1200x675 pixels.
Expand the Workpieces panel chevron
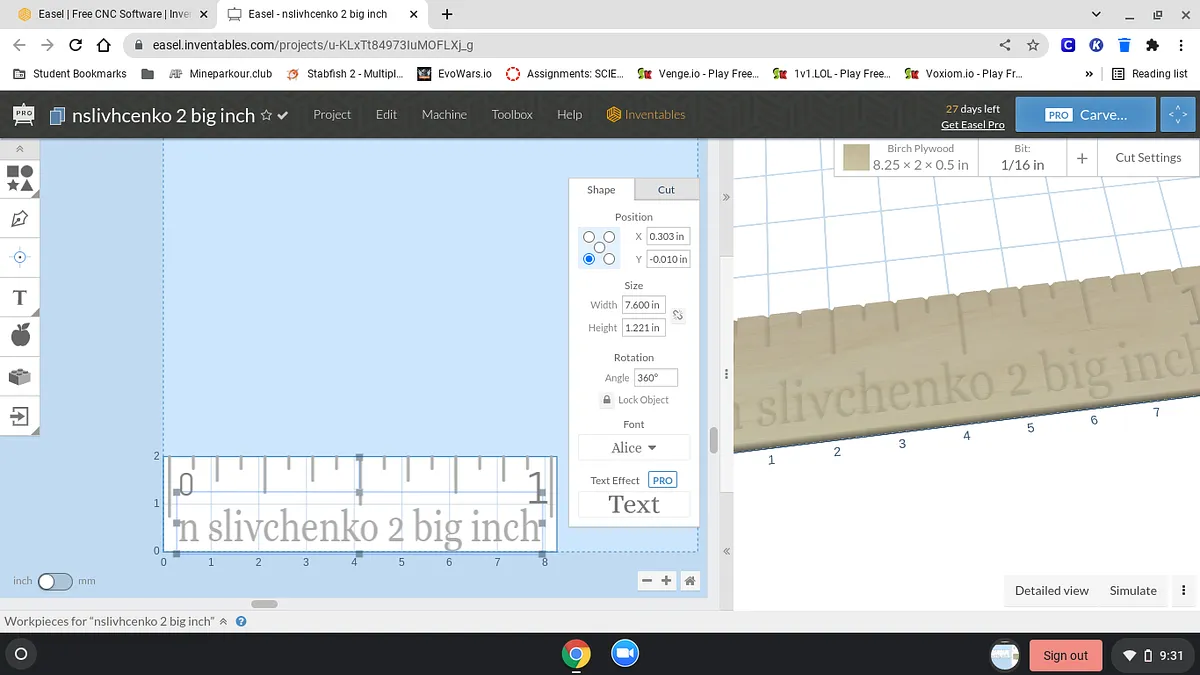click(223, 621)
